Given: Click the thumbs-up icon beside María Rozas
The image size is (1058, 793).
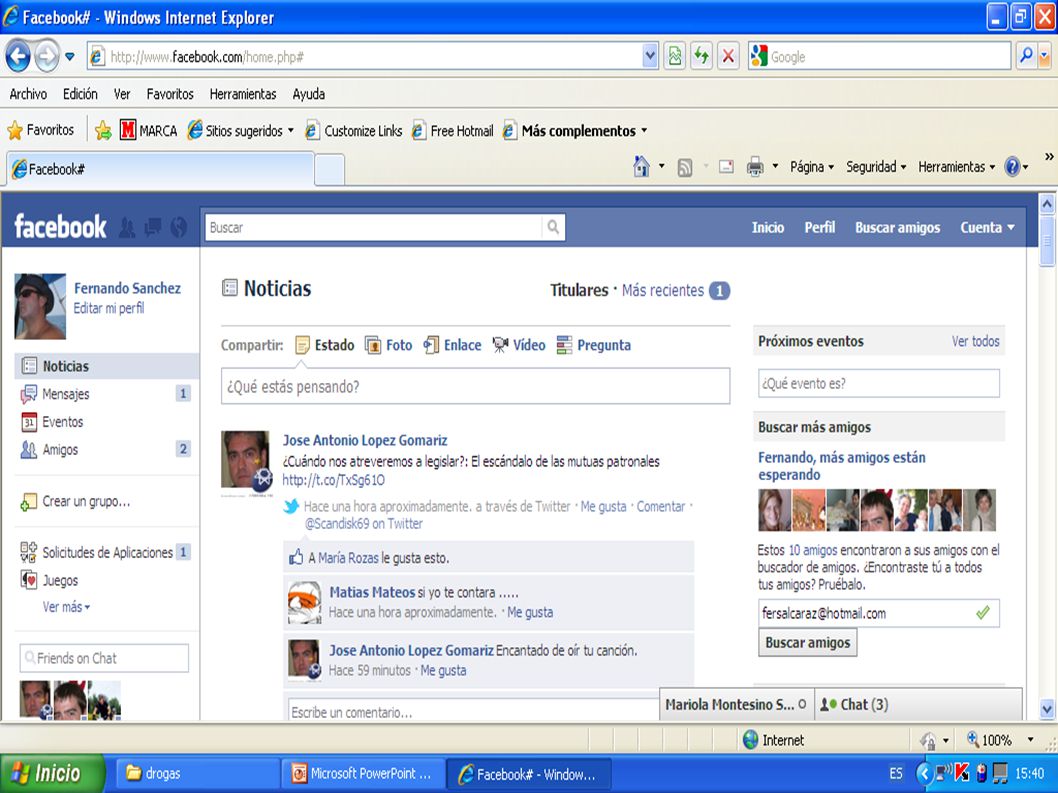Looking at the screenshot, I should (296, 557).
